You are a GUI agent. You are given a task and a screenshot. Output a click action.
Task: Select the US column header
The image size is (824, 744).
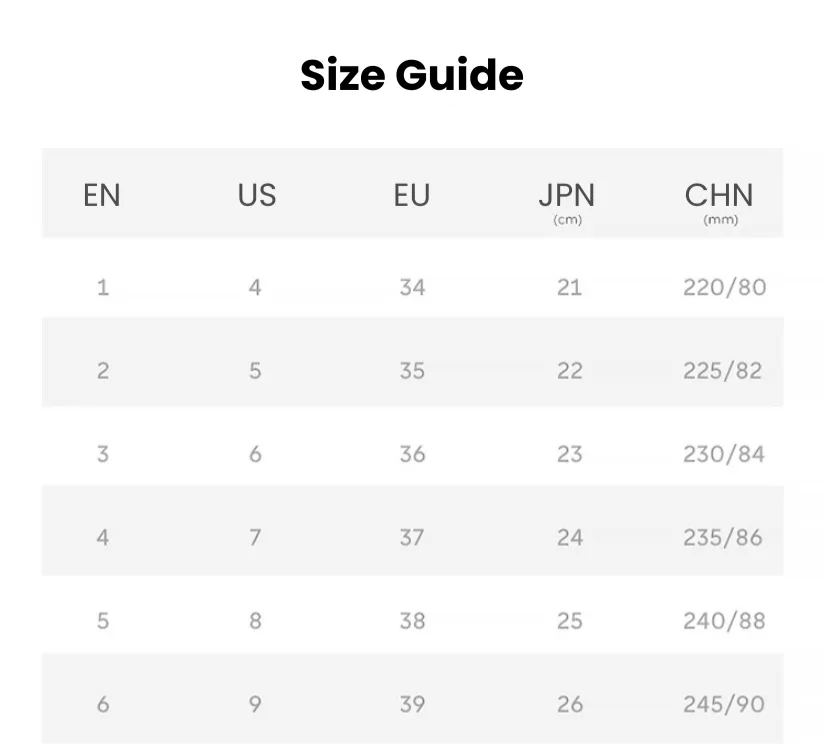pyautogui.click(x=256, y=195)
